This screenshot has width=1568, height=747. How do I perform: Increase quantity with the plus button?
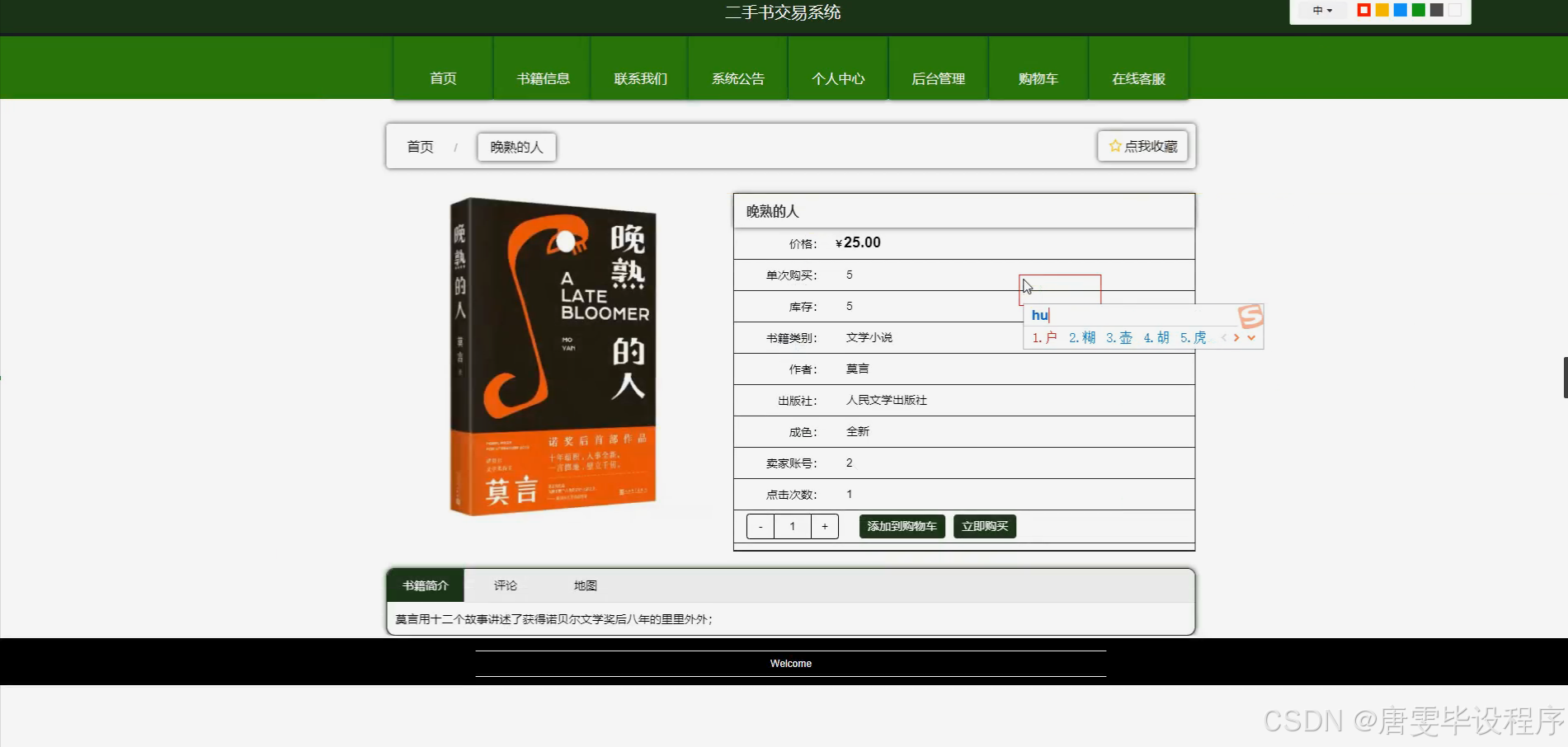[x=825, y=526]
